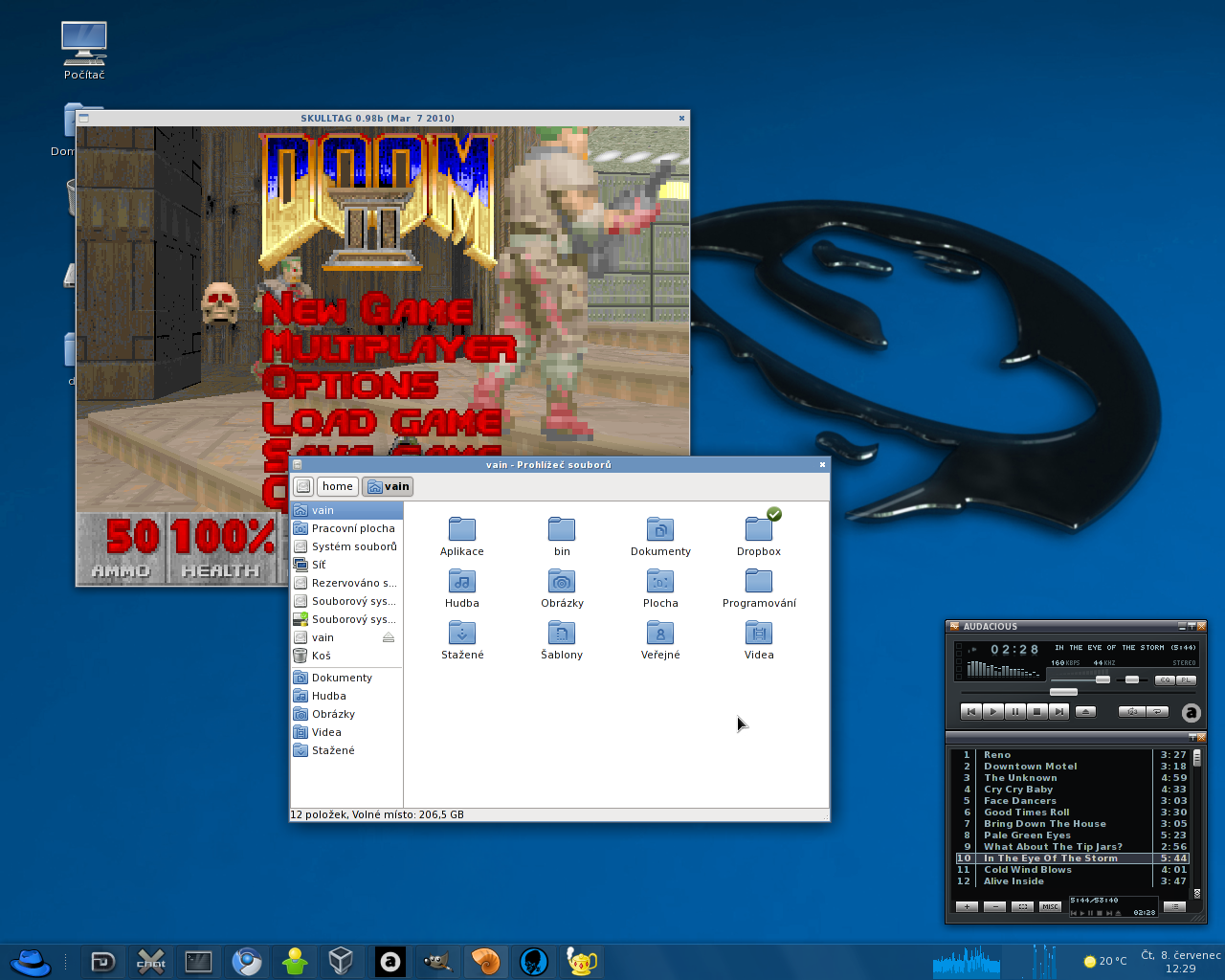Pause playback in Audacious
The image size is (1225, 980).
tap(1015, 711)
